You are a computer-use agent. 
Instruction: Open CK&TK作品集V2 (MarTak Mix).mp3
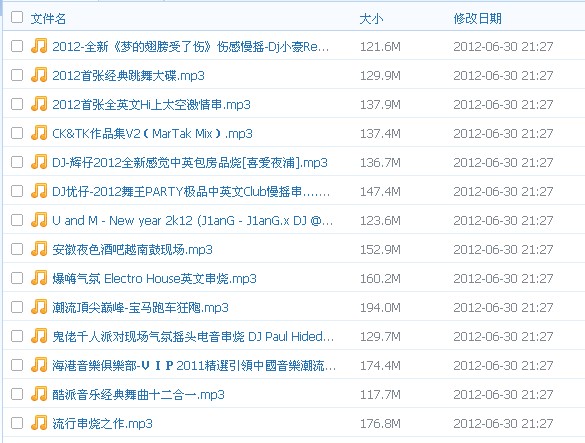152,134
